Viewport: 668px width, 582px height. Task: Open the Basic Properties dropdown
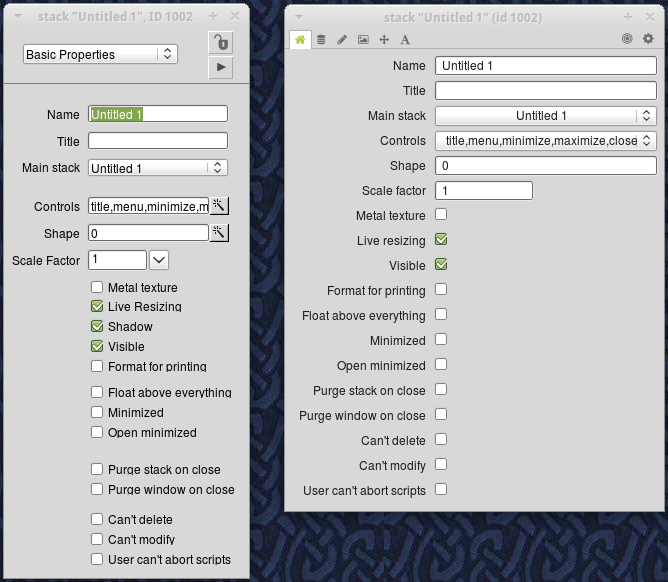point(100,54)
